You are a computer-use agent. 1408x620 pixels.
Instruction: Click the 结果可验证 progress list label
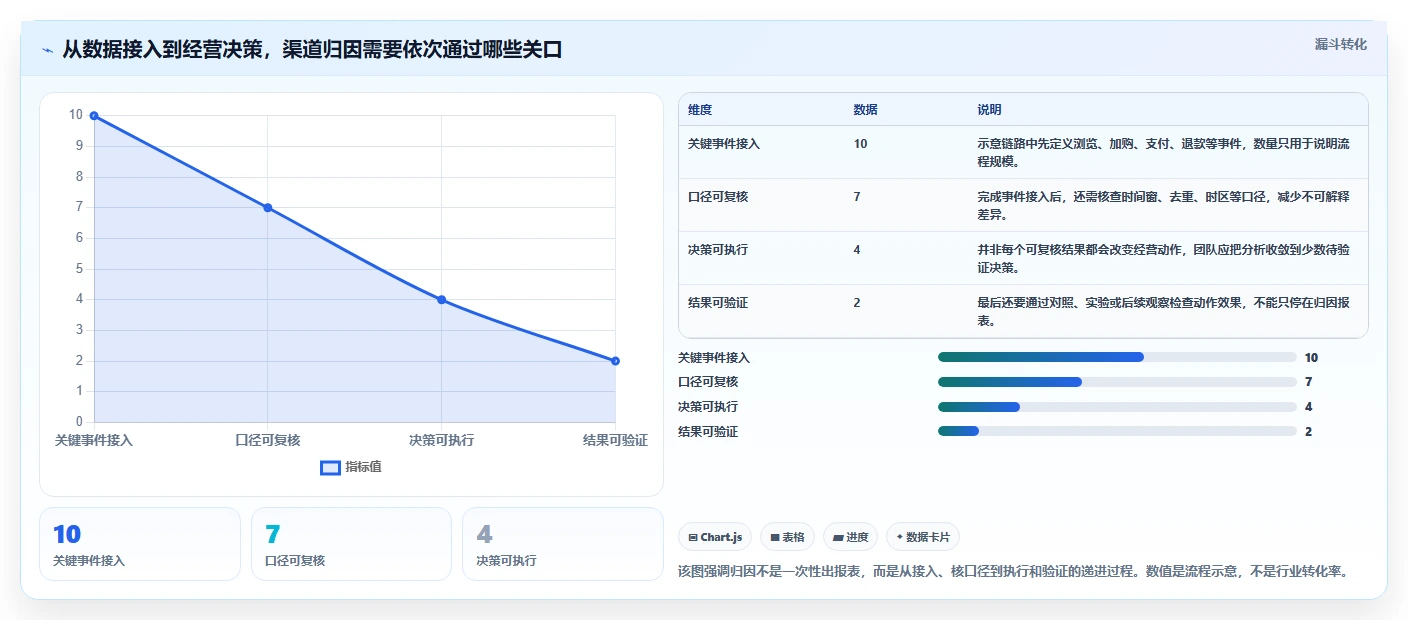[x=708, y=432]
